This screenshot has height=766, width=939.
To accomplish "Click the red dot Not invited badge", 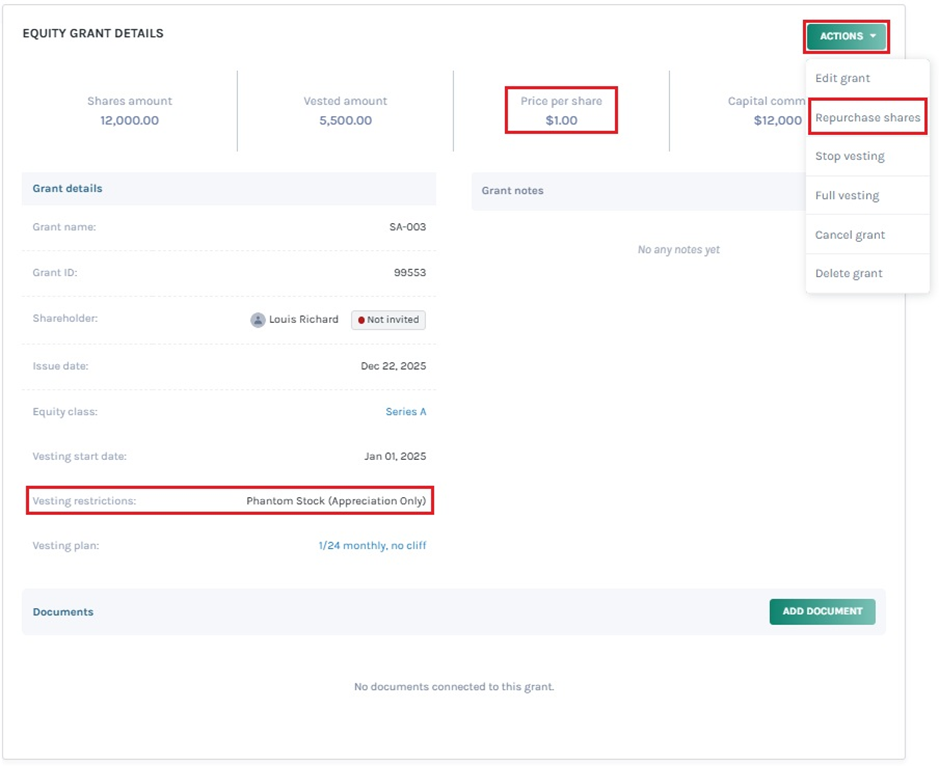I will (x=388, y=320).
